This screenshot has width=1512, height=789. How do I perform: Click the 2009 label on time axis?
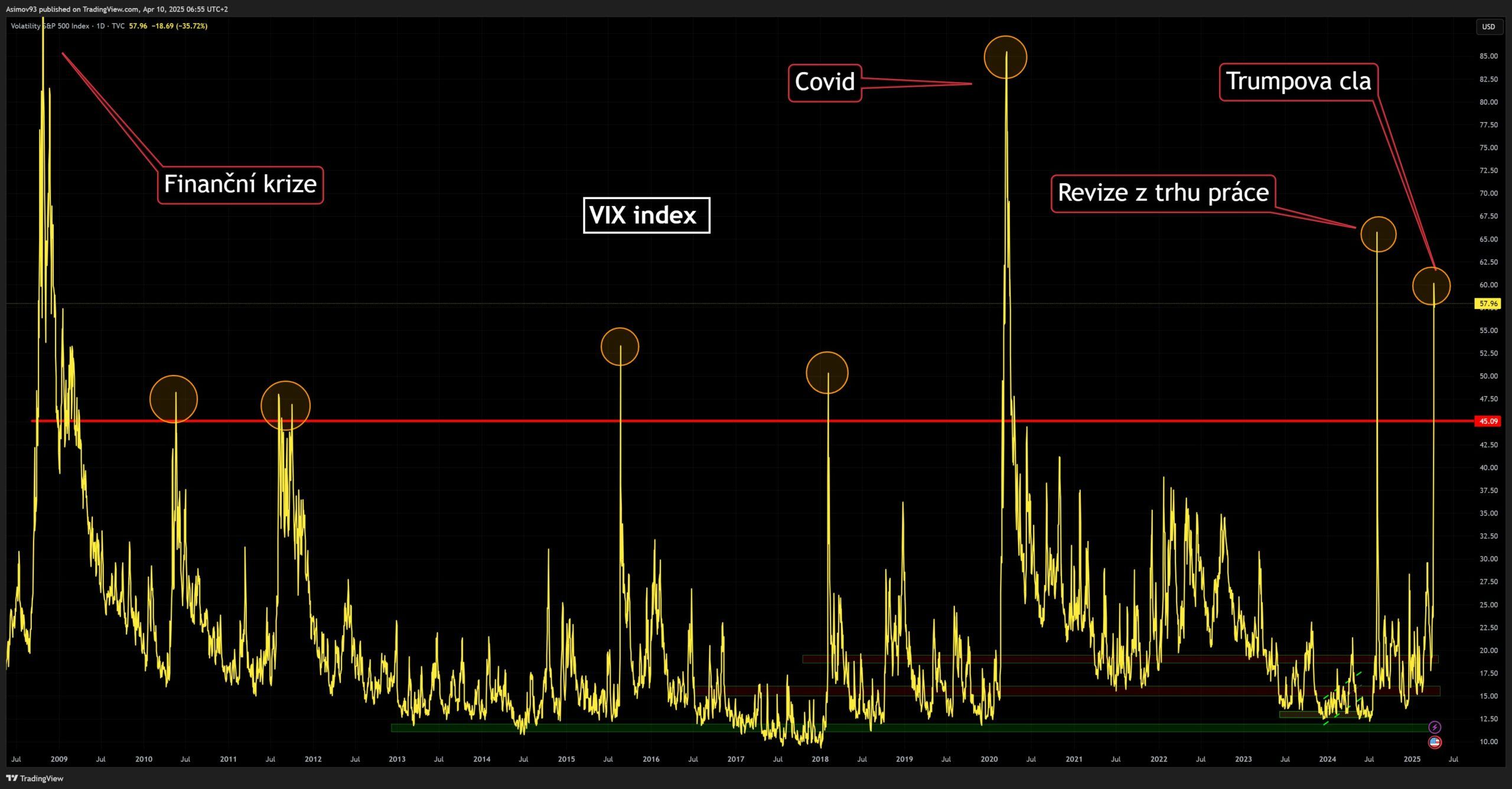59,759
